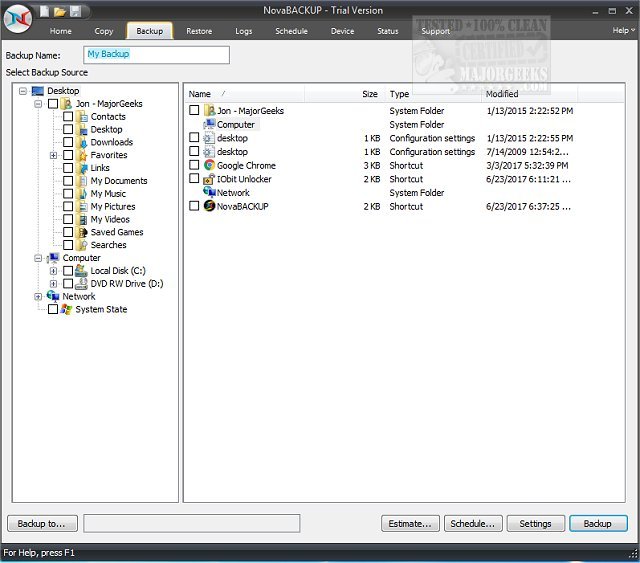Check the System State checkbox
The image size is (640, 563).
(x=53, y=309)
